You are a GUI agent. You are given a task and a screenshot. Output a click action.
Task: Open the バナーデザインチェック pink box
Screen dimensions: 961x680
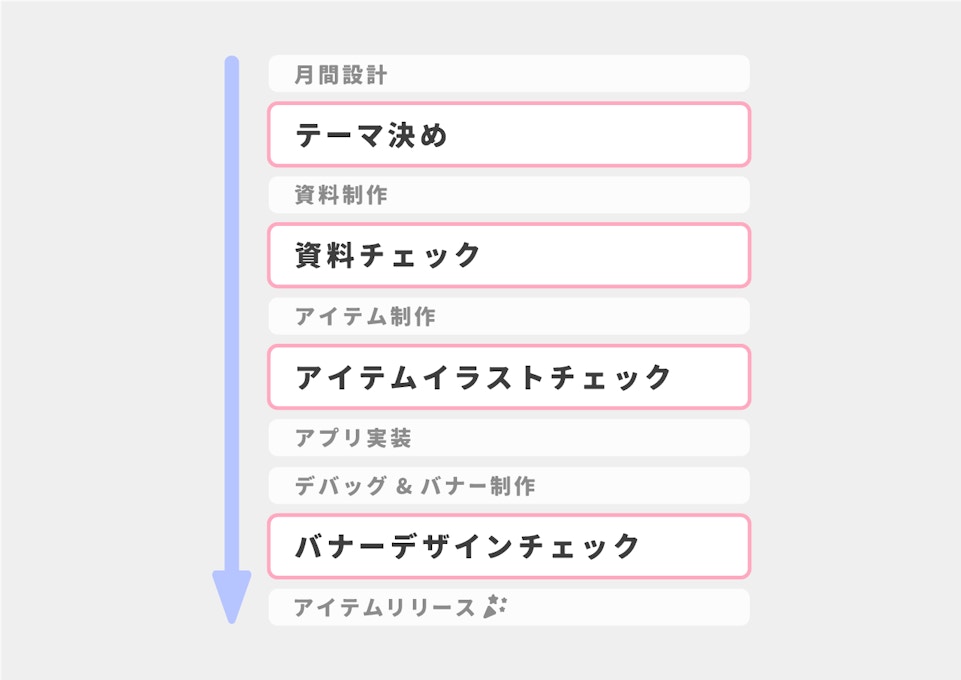click(508, 546)
